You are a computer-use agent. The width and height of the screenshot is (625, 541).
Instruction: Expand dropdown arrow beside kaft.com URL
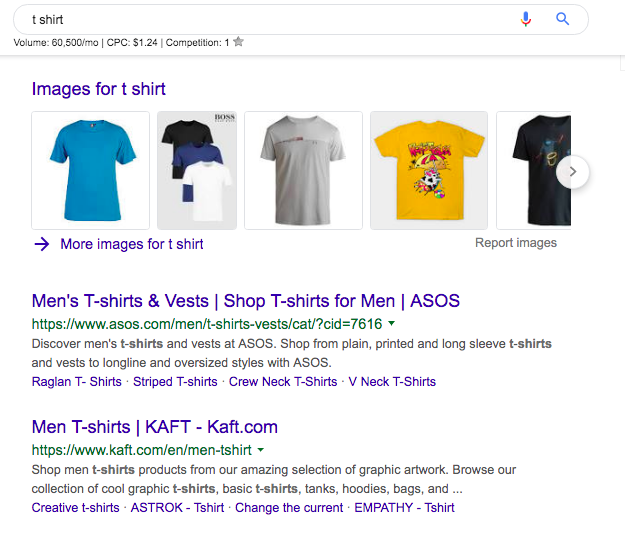click(x=261, y=450)
